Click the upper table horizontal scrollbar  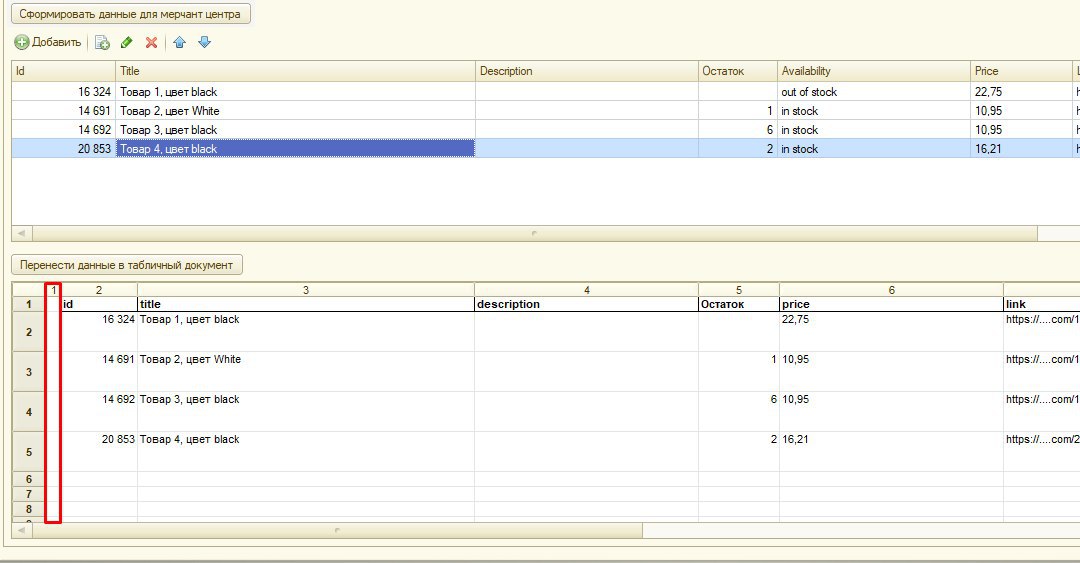pyautogui.click(x=534, y=234)
